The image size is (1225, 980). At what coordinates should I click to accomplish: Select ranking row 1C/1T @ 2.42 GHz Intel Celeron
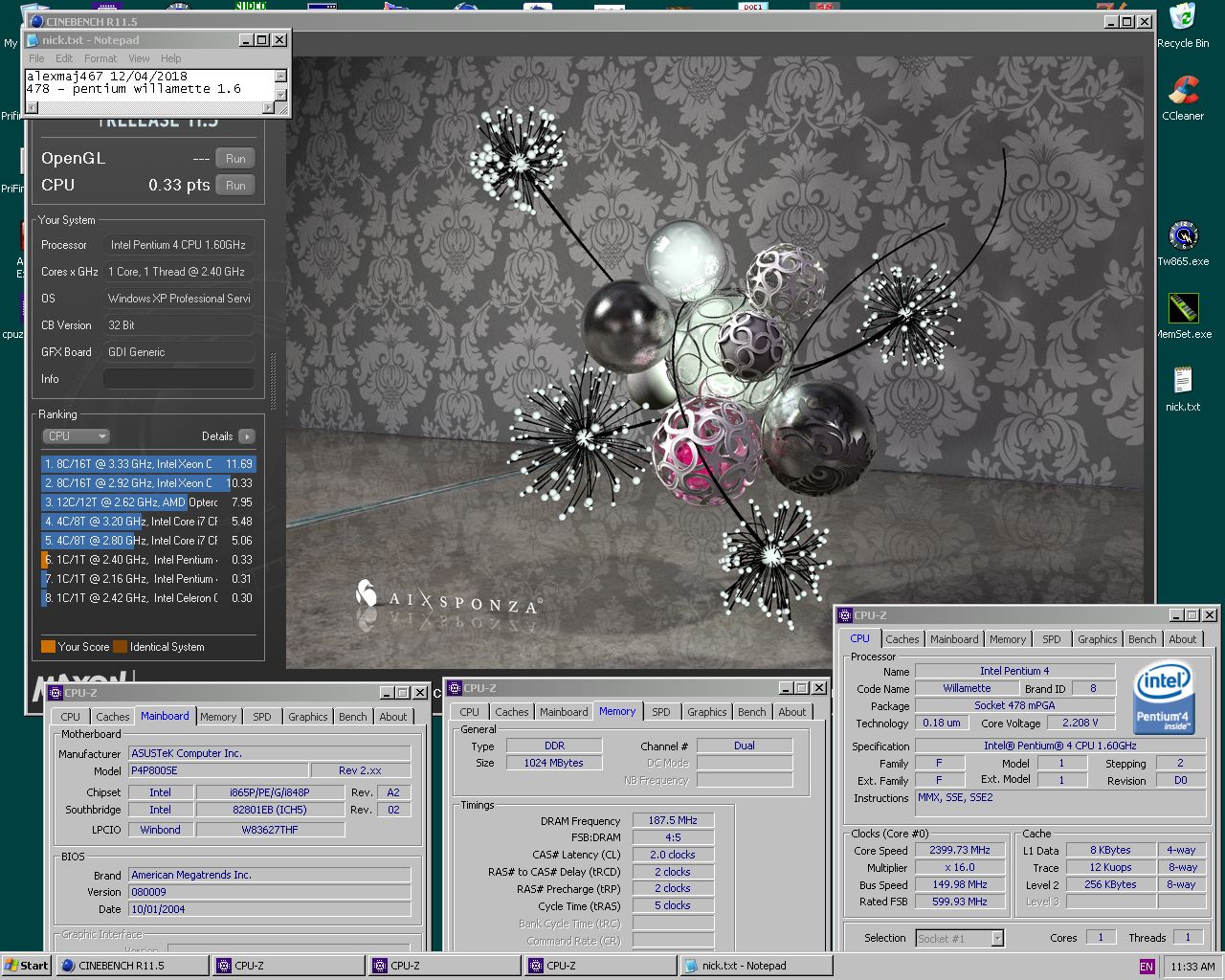[x=148, y=598]
